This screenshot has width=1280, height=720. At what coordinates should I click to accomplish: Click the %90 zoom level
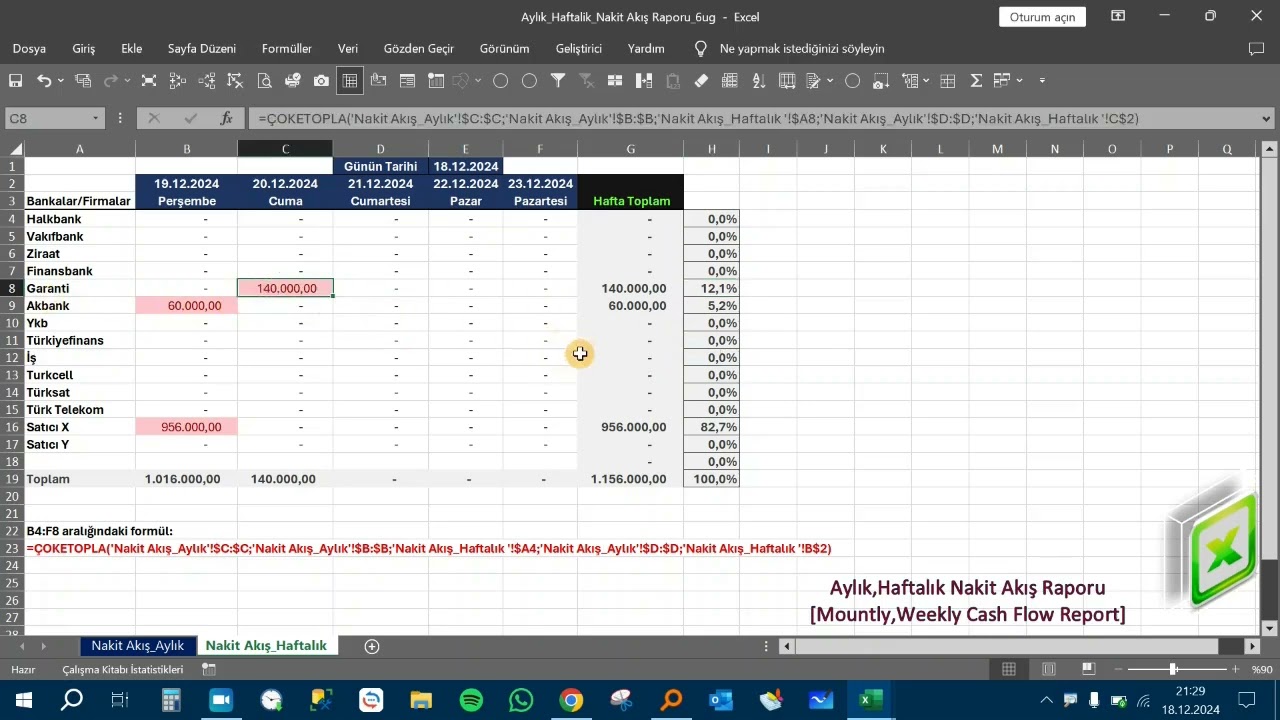coord(1261,669)
